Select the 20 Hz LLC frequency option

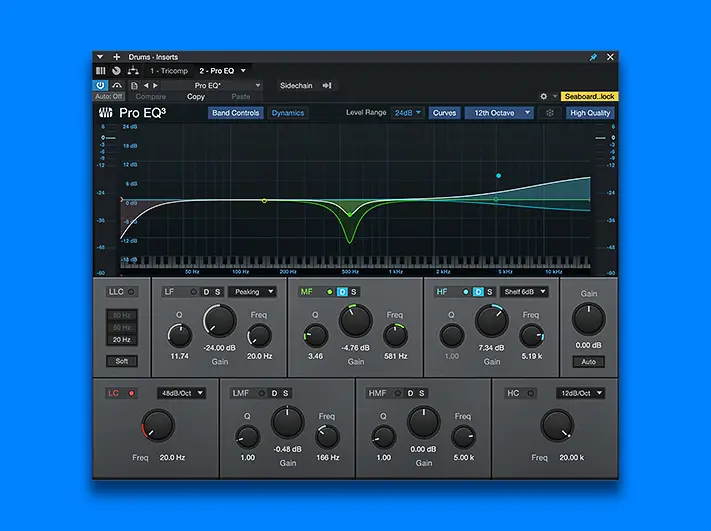pos(122,340)
